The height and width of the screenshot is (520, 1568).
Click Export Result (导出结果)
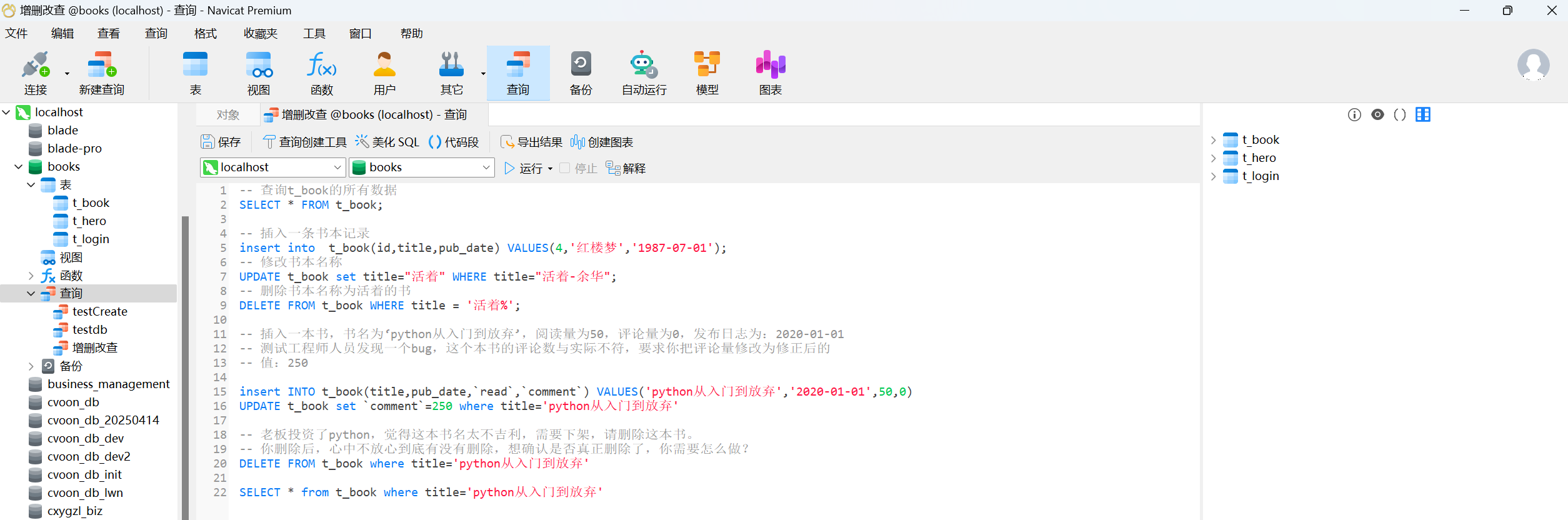click(x=531, y=142)
